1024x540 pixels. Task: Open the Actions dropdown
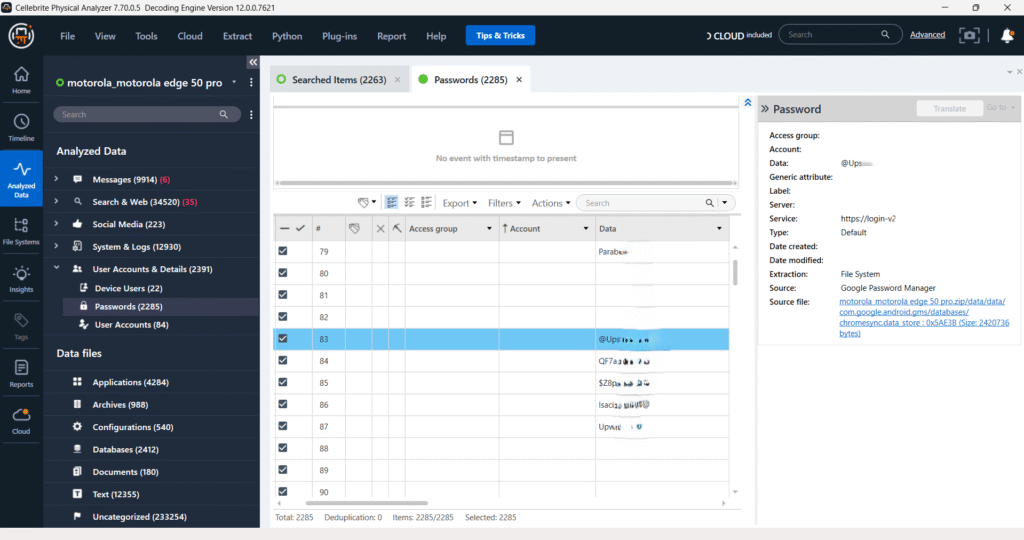point(551,203)
